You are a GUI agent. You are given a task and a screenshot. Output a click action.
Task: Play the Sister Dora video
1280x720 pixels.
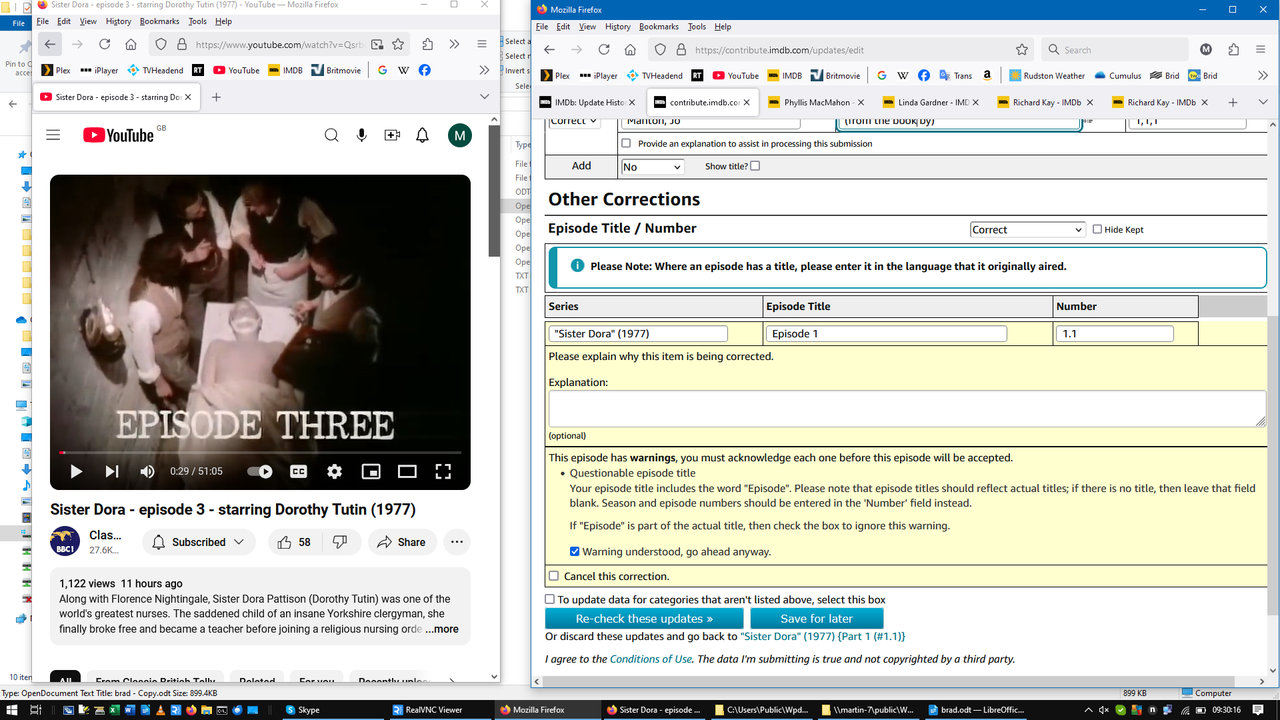tap(76, 471)
